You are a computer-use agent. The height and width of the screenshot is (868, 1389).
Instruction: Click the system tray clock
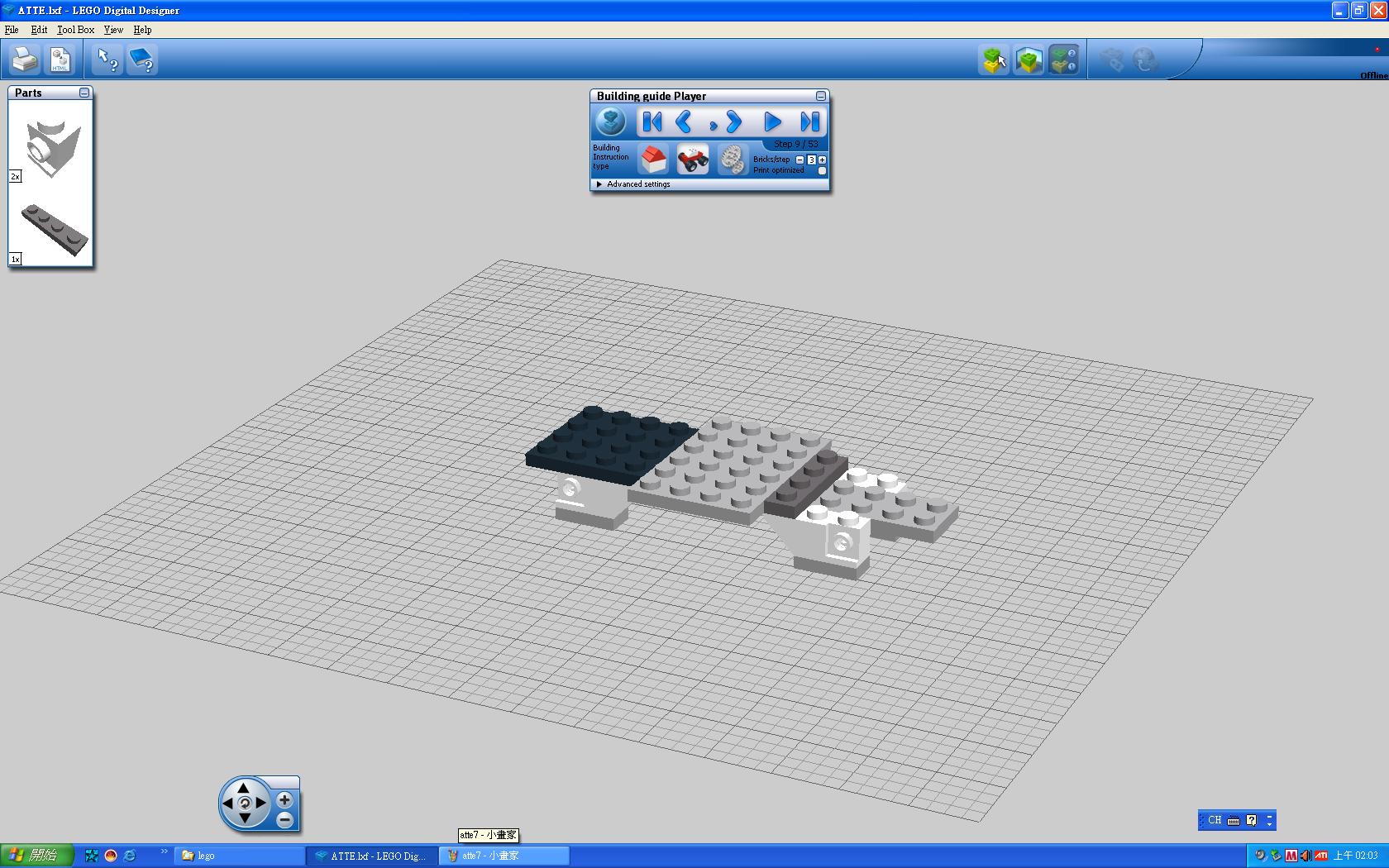tap(1356, 856)
